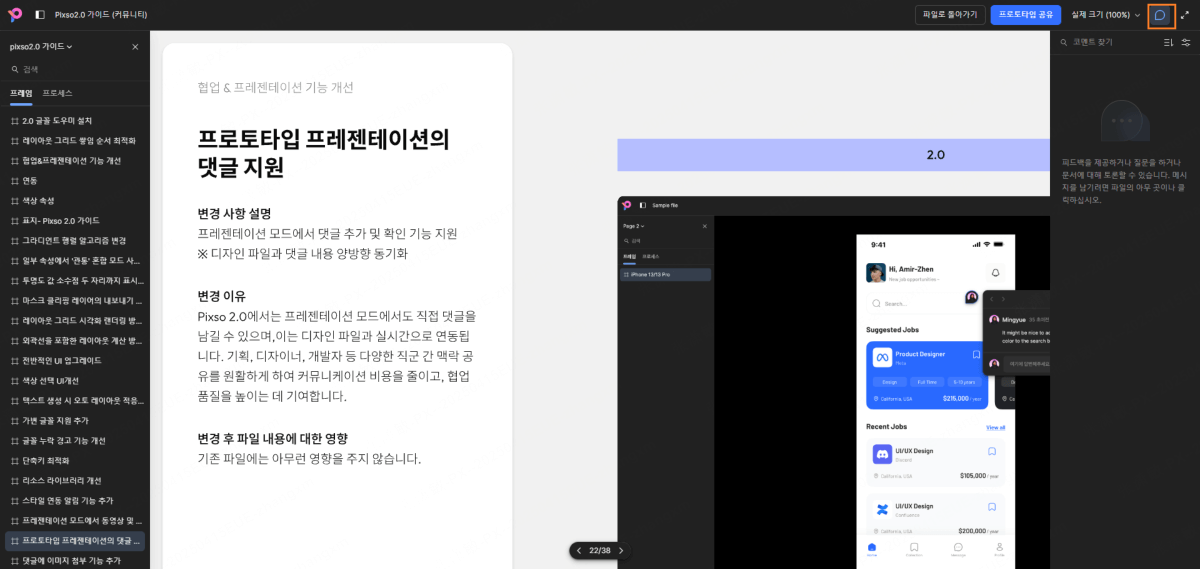Click frame icon beside 단축키 최적화

click(x=14, y=460)
